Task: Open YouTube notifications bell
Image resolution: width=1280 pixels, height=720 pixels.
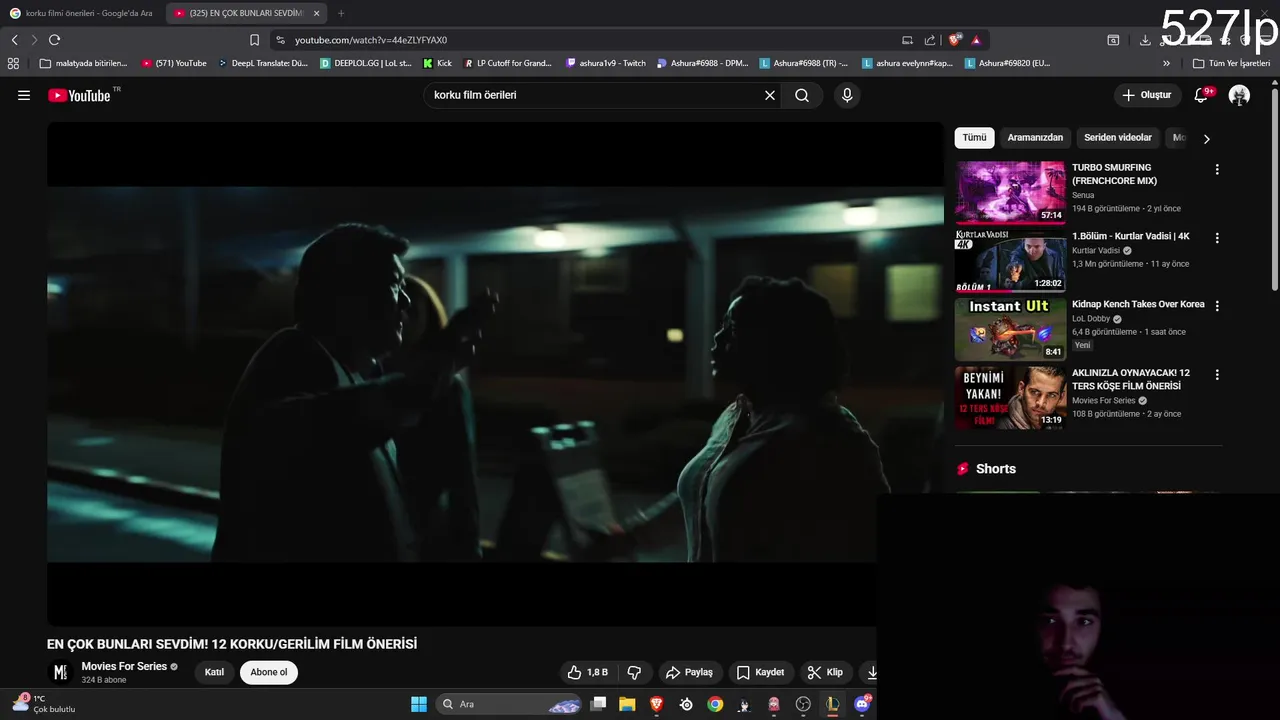Action: pyautogui.click(x=1201, y=95)
